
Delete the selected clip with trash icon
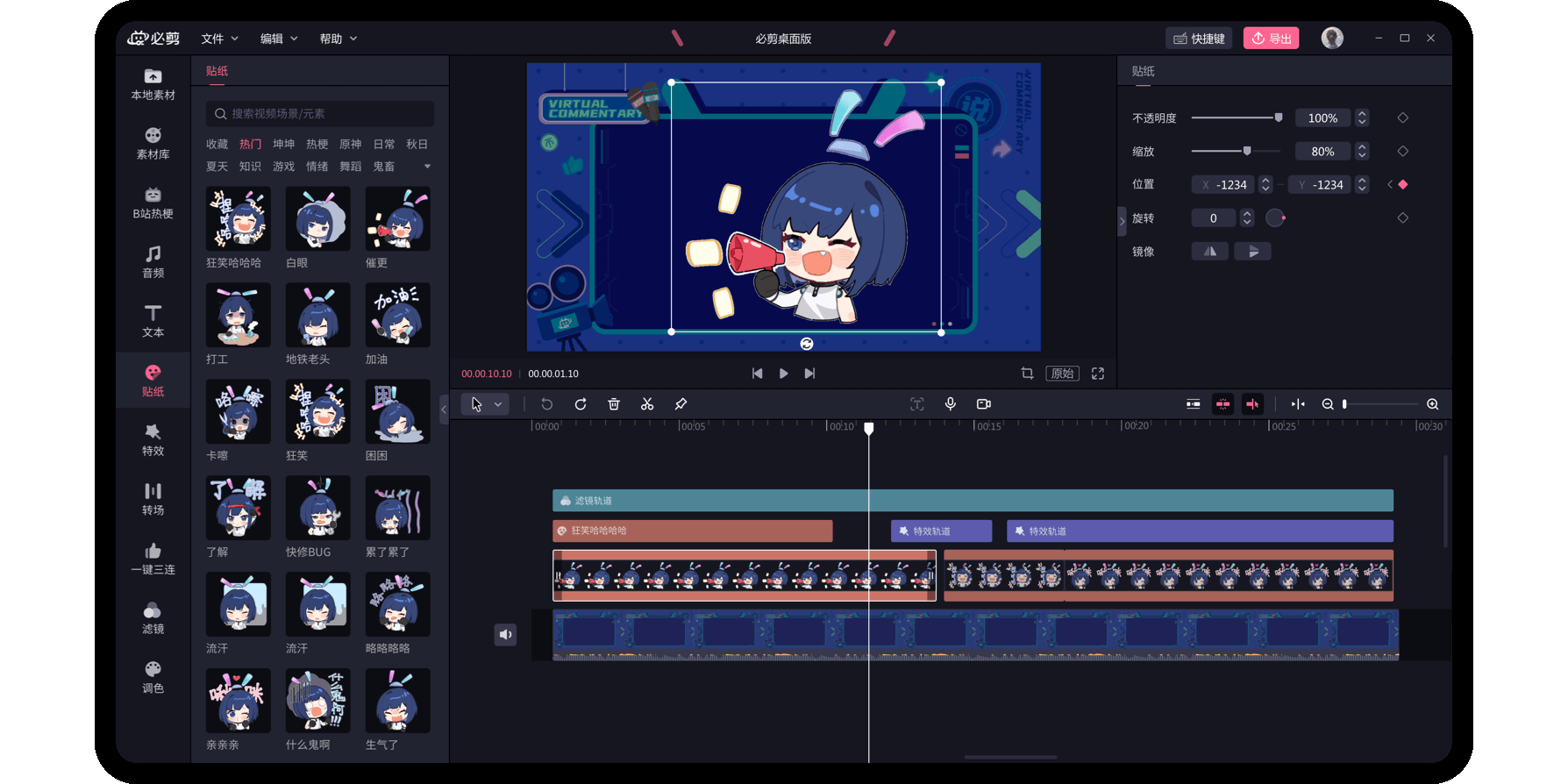point(614,404)
